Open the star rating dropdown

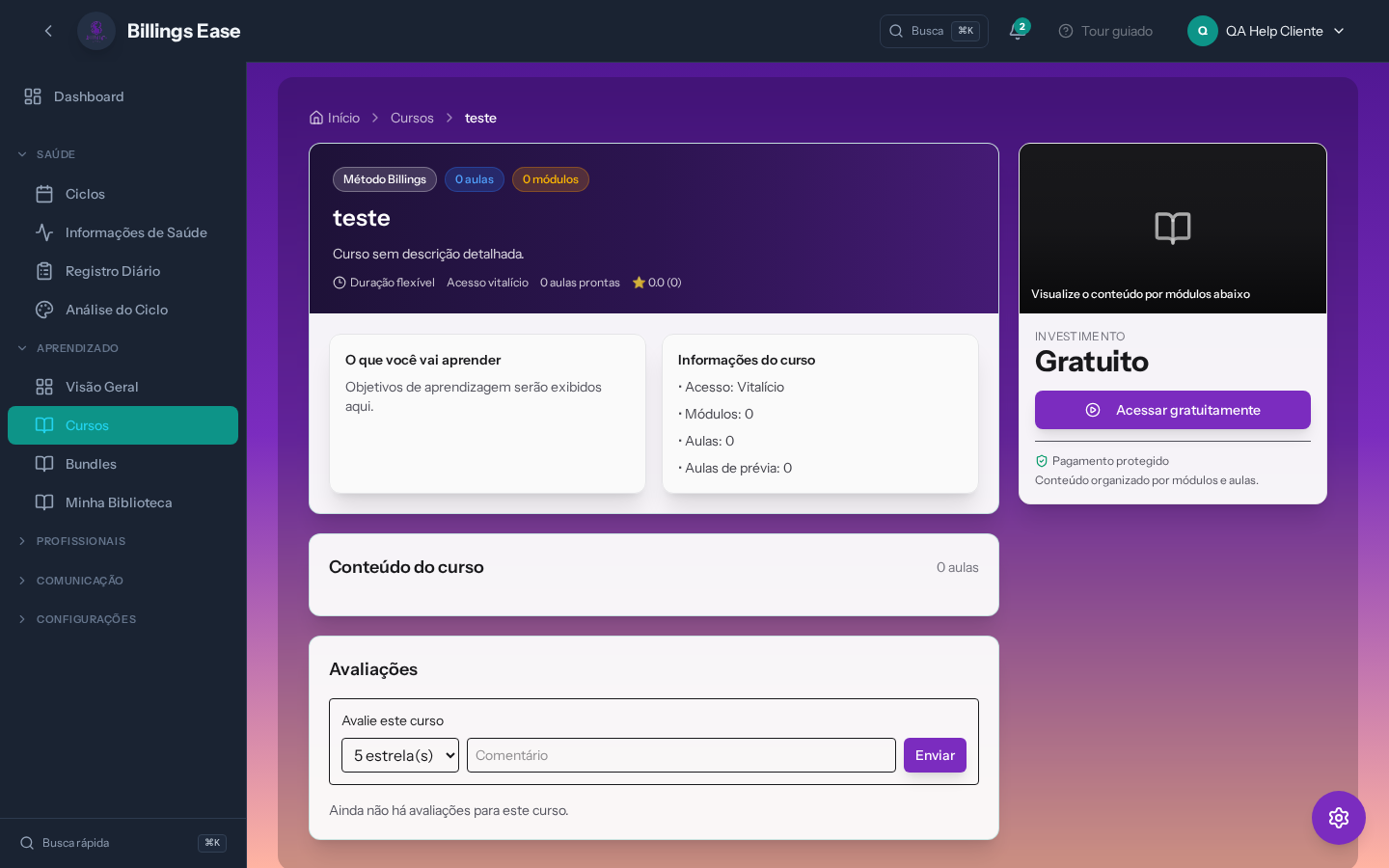(400, 755)
